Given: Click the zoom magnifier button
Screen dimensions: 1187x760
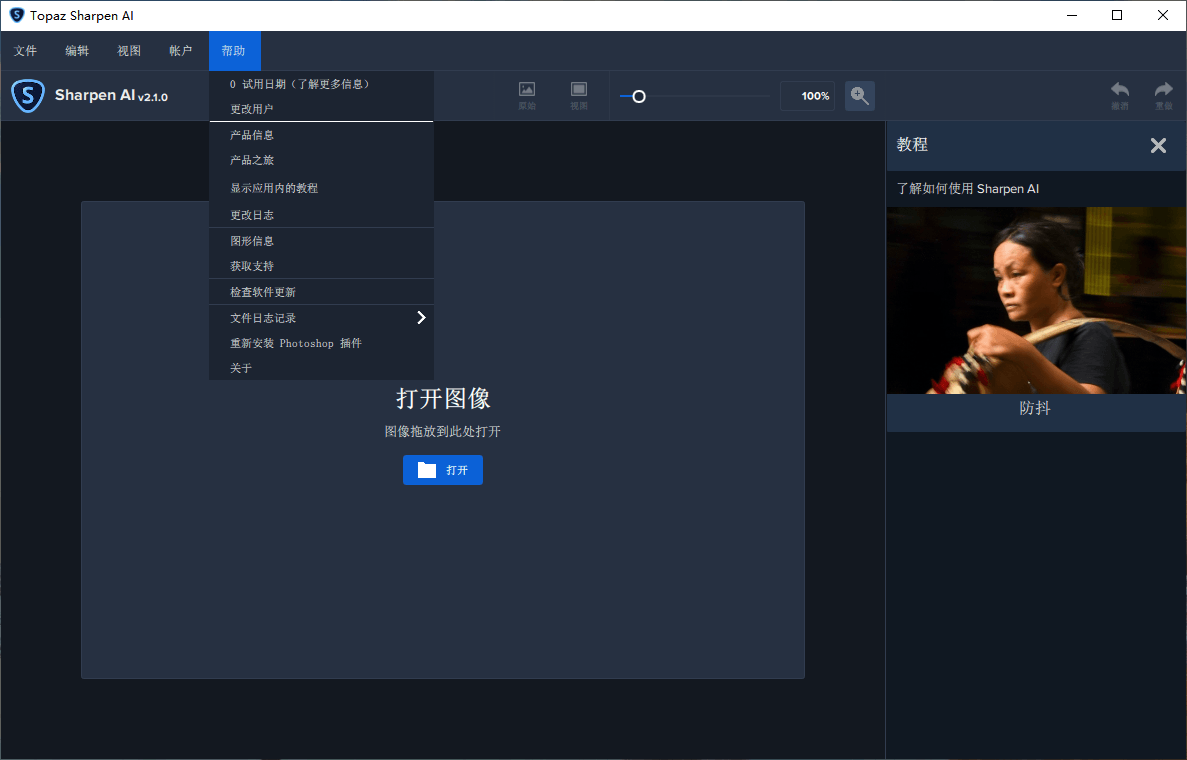Looking at the screenshot, I should [859, 96].
